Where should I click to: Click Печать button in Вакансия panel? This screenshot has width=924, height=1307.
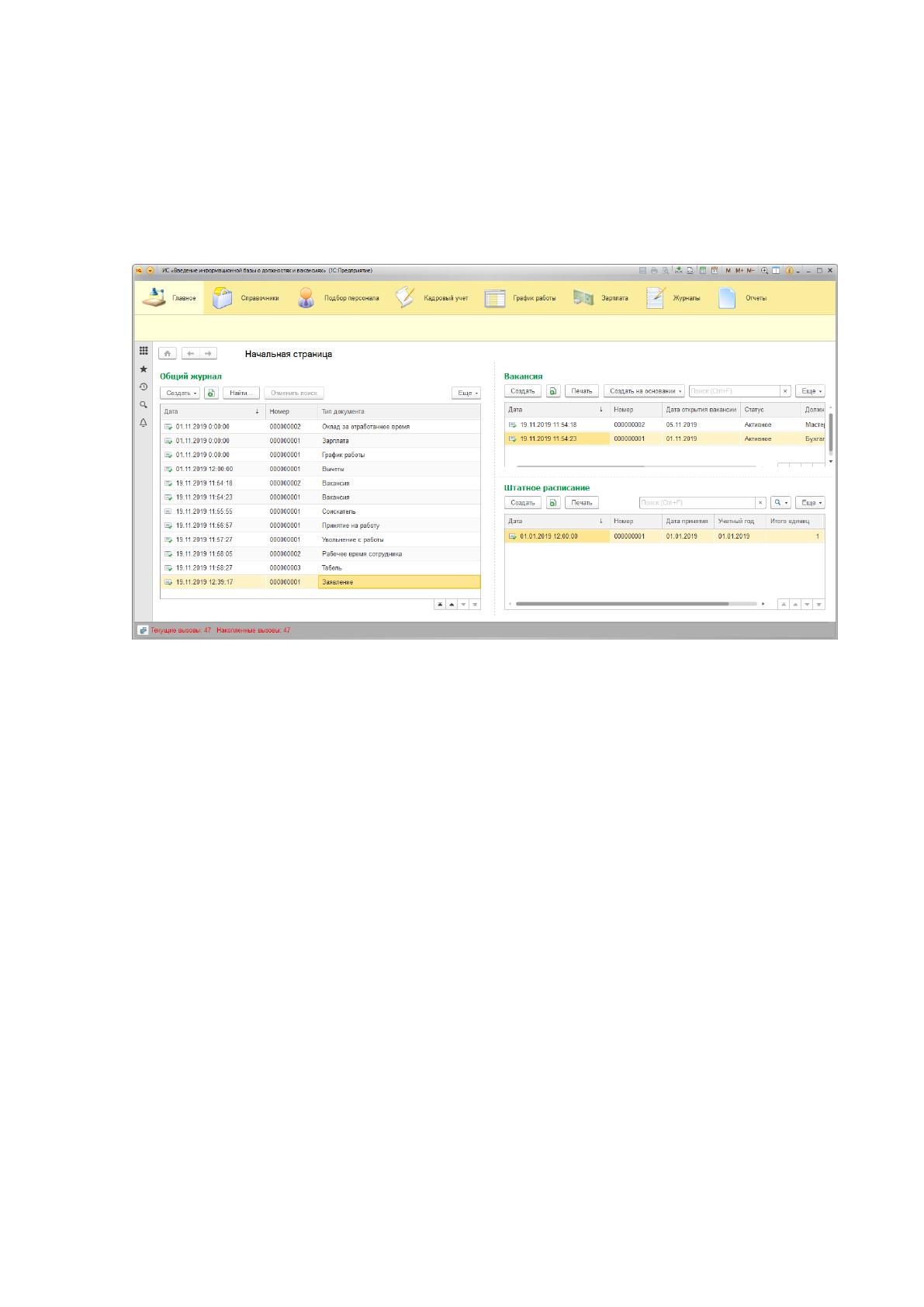(582, 391)
